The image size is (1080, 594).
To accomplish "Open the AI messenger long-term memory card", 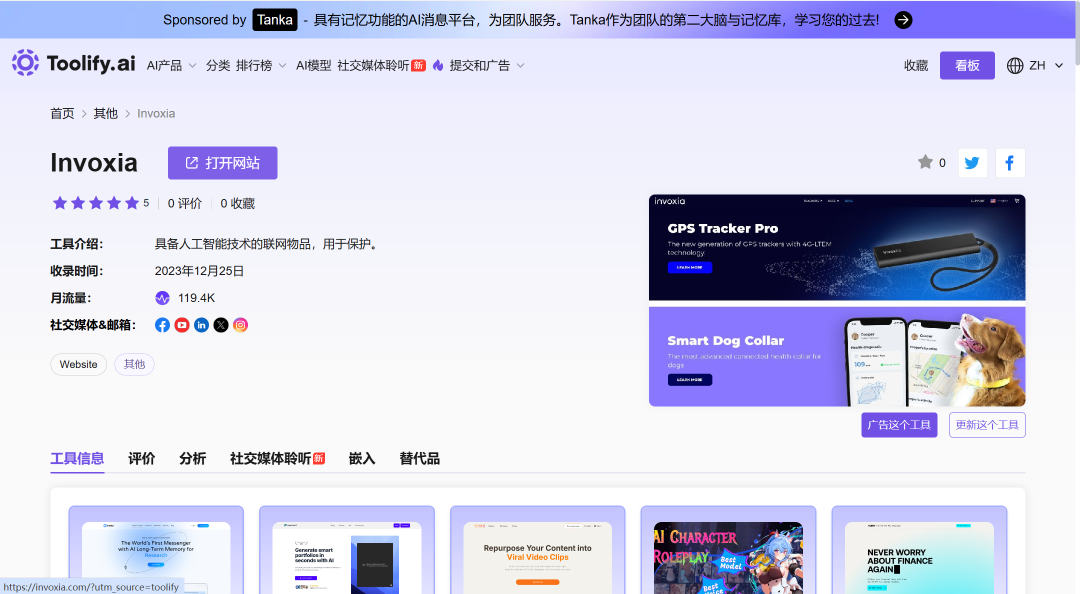I will tap(156, 550).
